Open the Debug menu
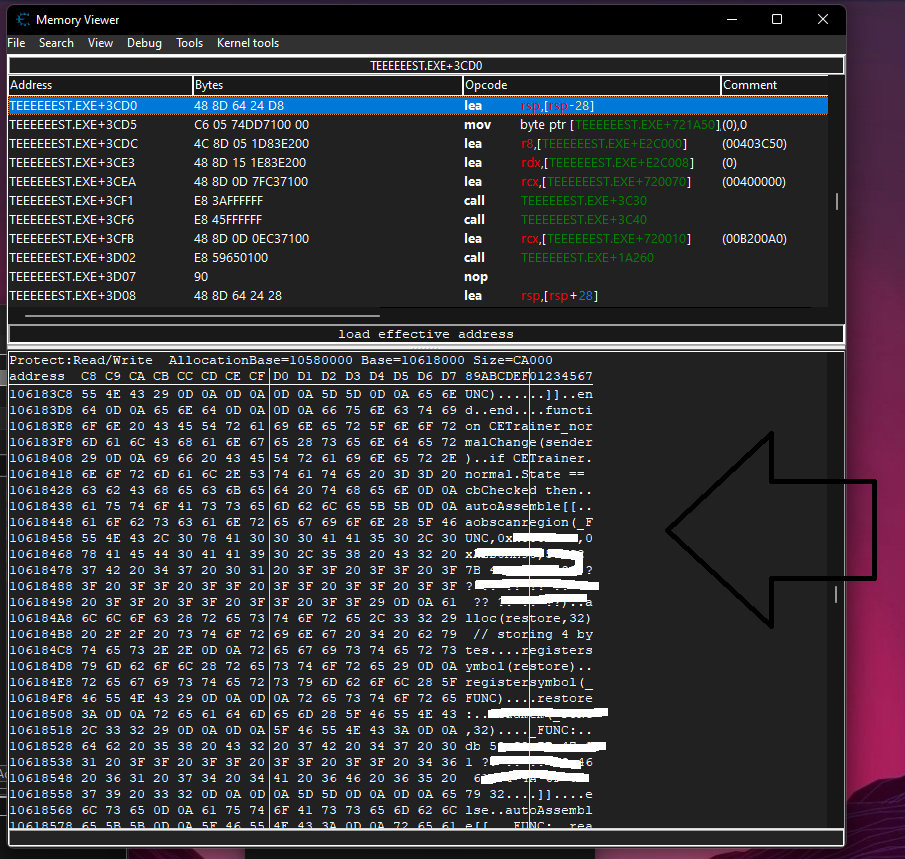905x859 pixels. coord(144,43)
